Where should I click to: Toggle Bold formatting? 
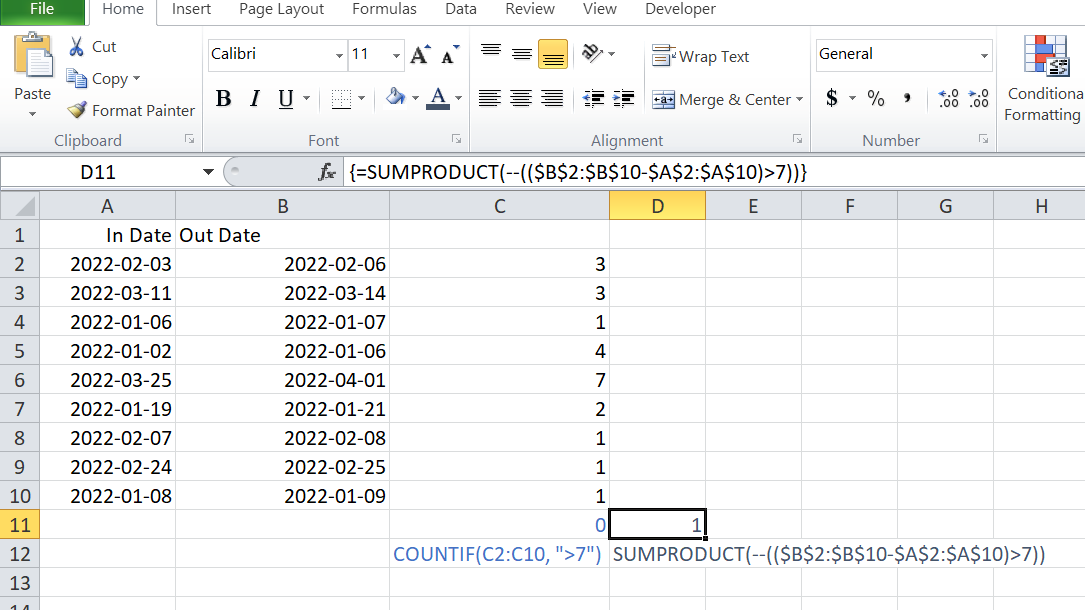point(223,99)
